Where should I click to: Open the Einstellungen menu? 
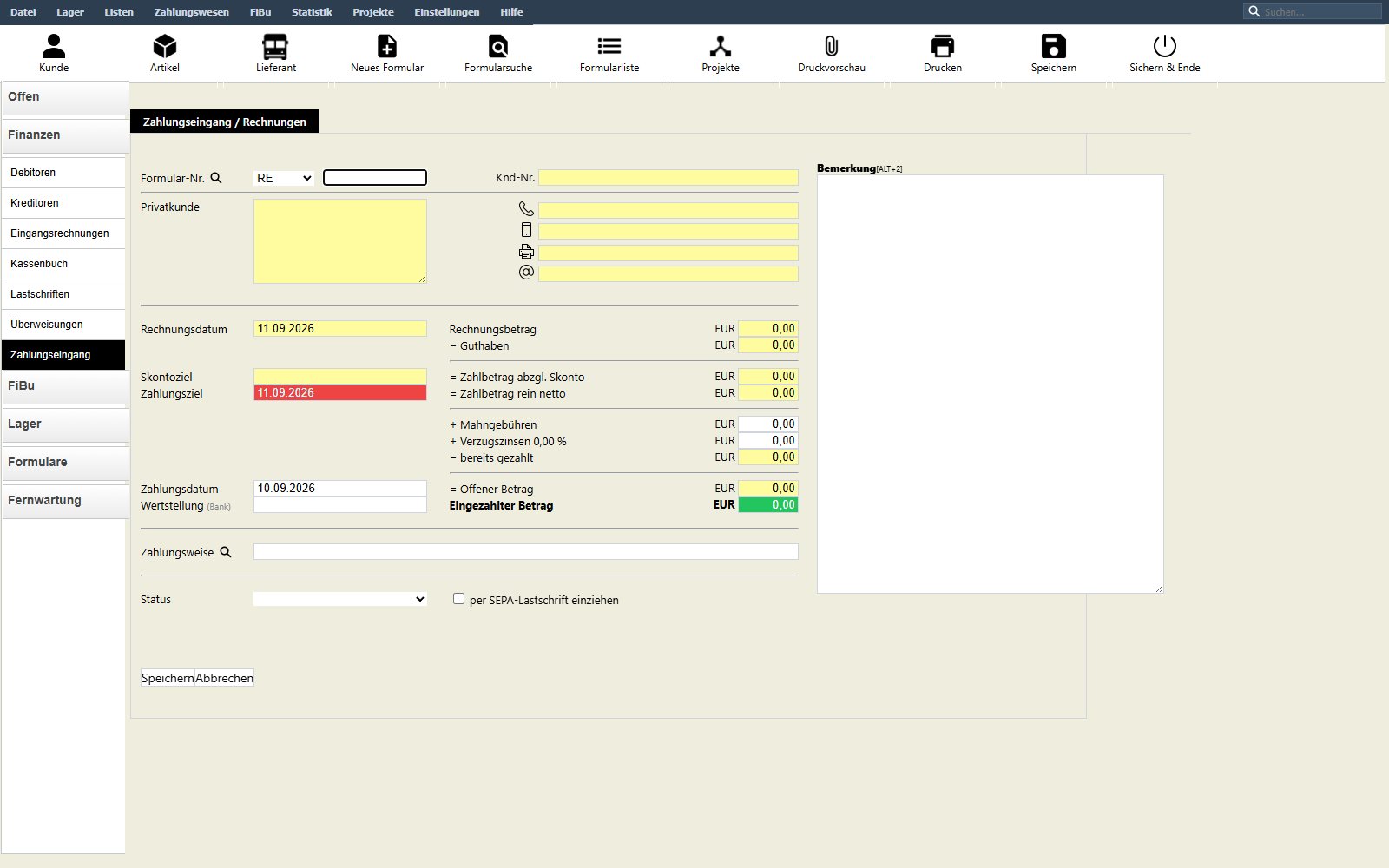pyautogui.click(x=447, y=12)
